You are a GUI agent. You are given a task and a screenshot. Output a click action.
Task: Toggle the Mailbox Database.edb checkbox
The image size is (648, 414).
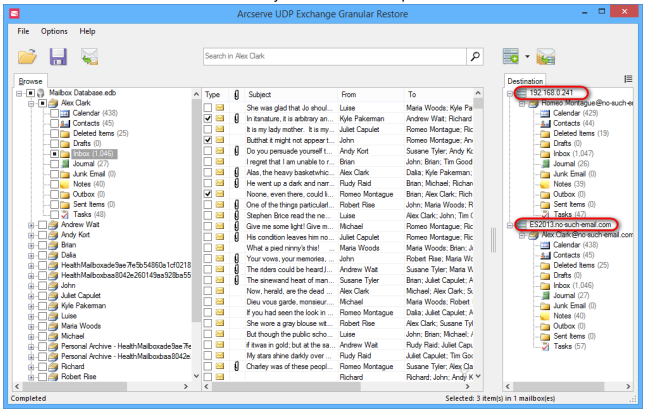coord(31,93)
